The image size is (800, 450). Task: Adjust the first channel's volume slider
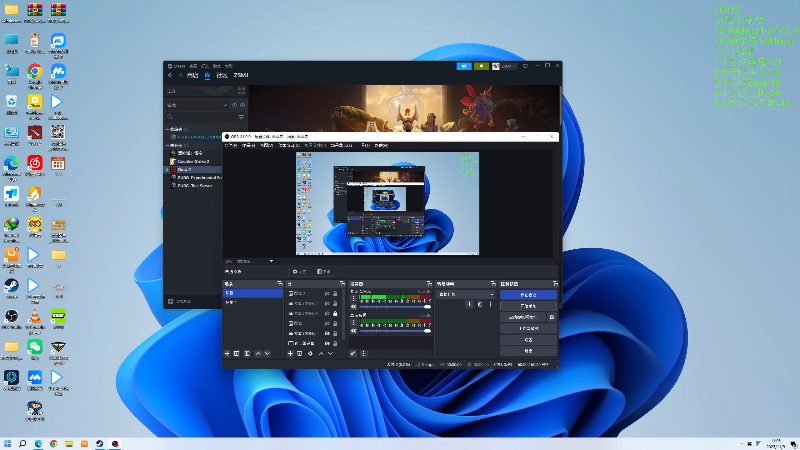[x=427, y=309]
